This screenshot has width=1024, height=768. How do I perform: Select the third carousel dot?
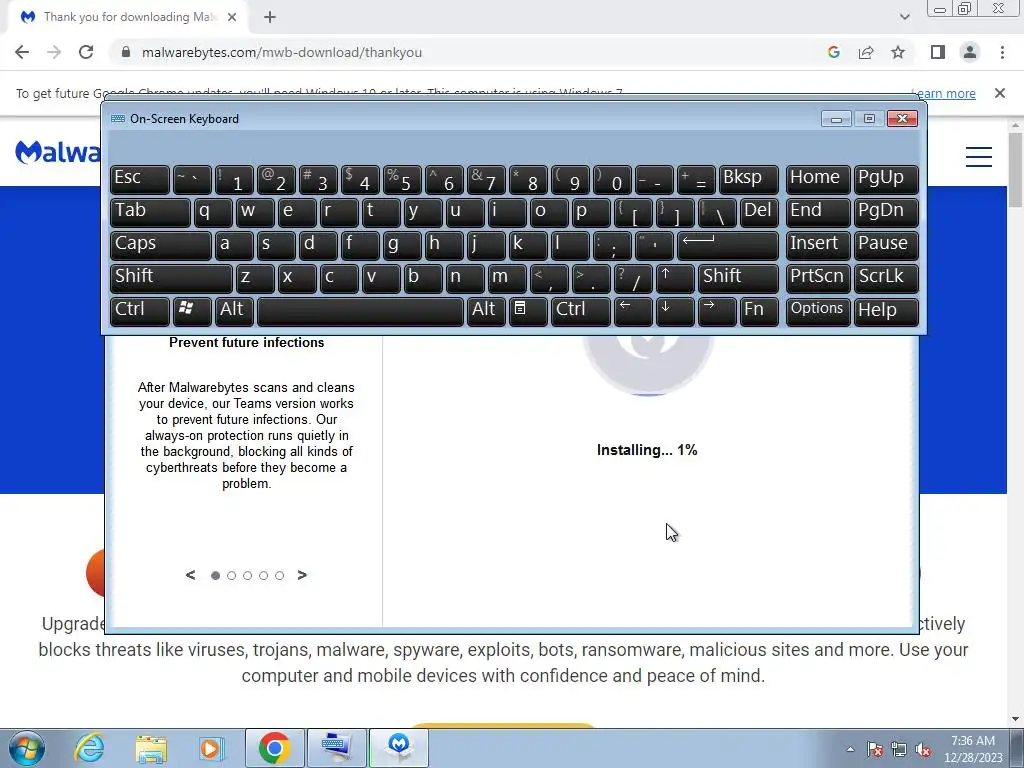(248, 575)
